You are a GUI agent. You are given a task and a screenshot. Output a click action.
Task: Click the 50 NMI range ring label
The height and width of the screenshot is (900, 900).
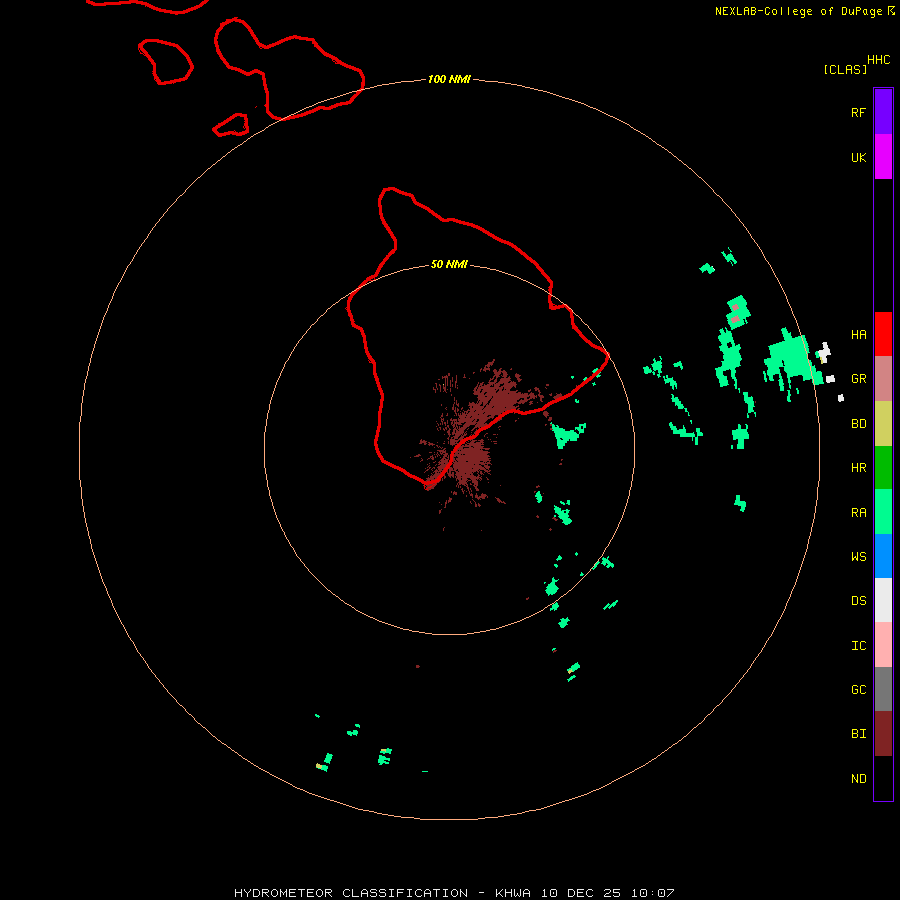(449, 264)
